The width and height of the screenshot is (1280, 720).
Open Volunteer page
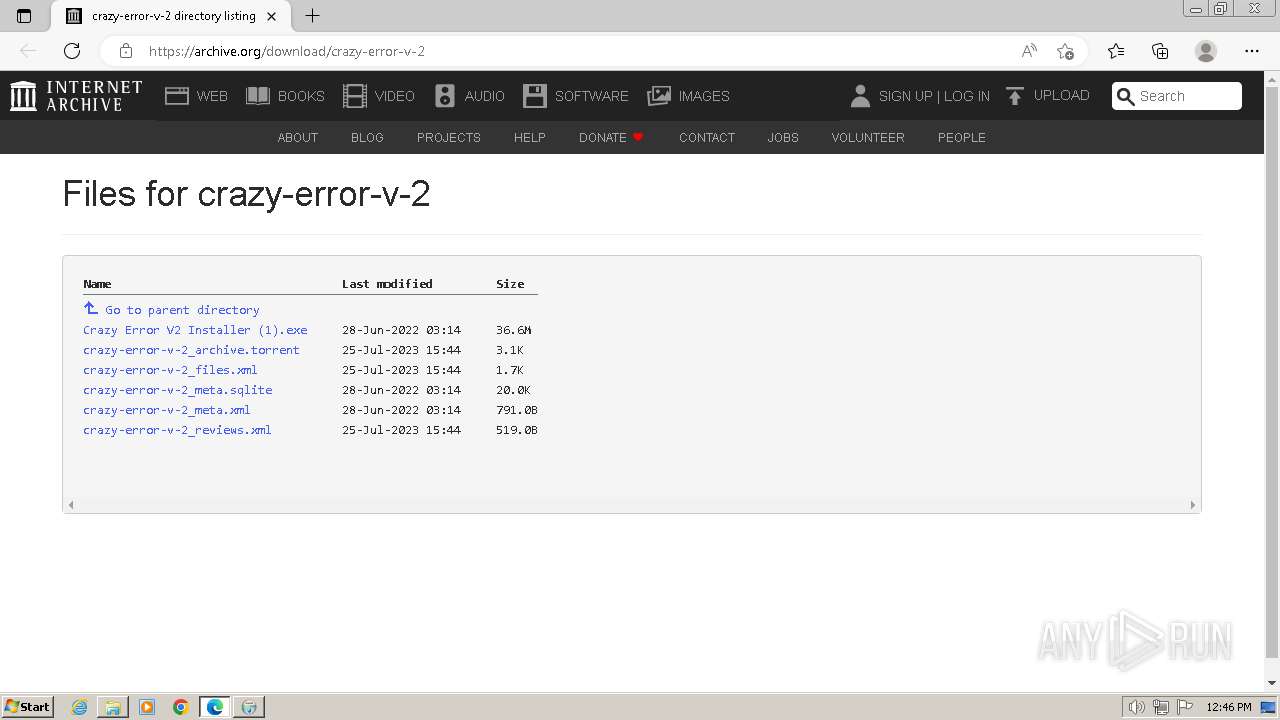(x=868, y=137)
